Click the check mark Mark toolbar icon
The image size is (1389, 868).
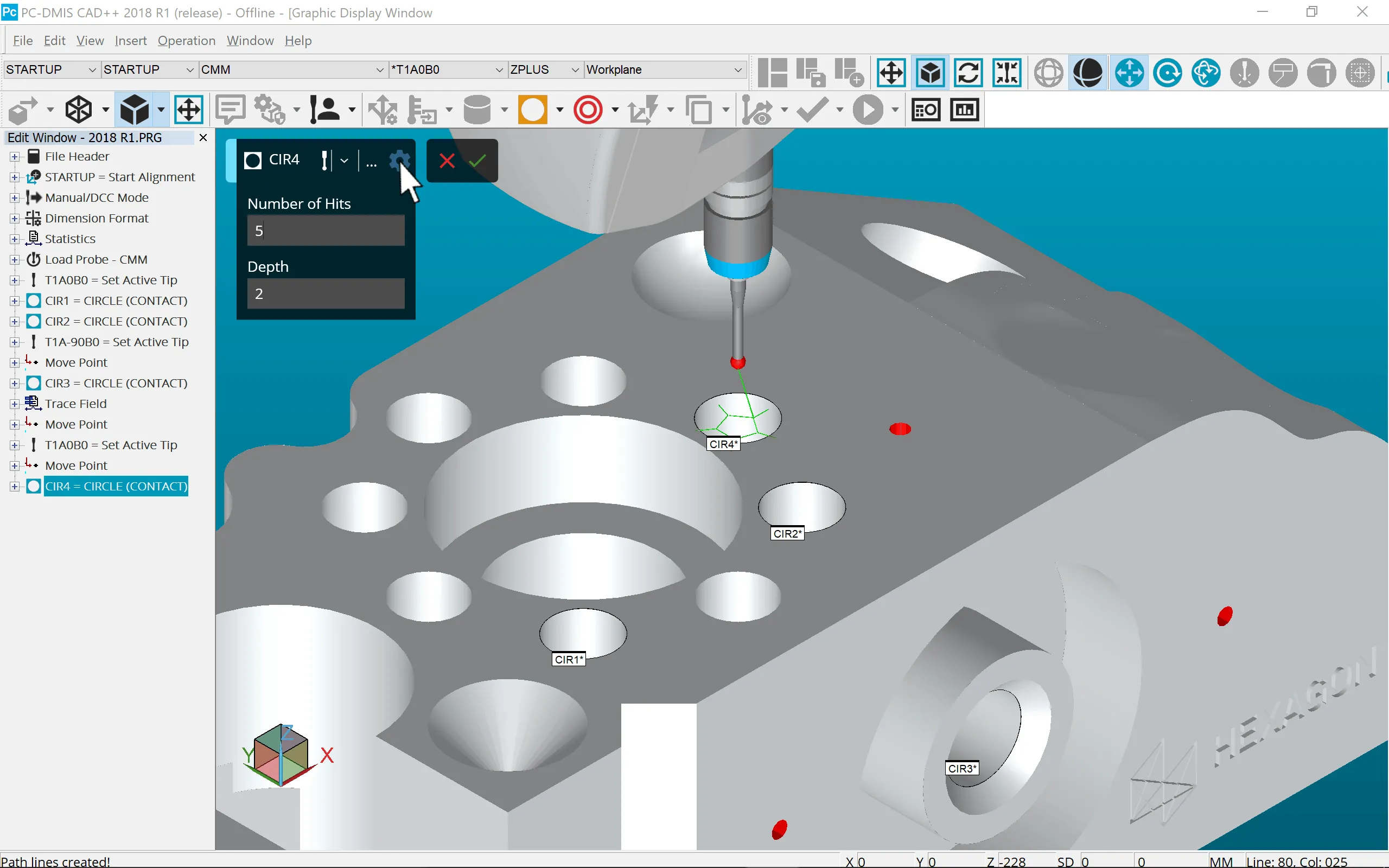click(x=812, y=109)
